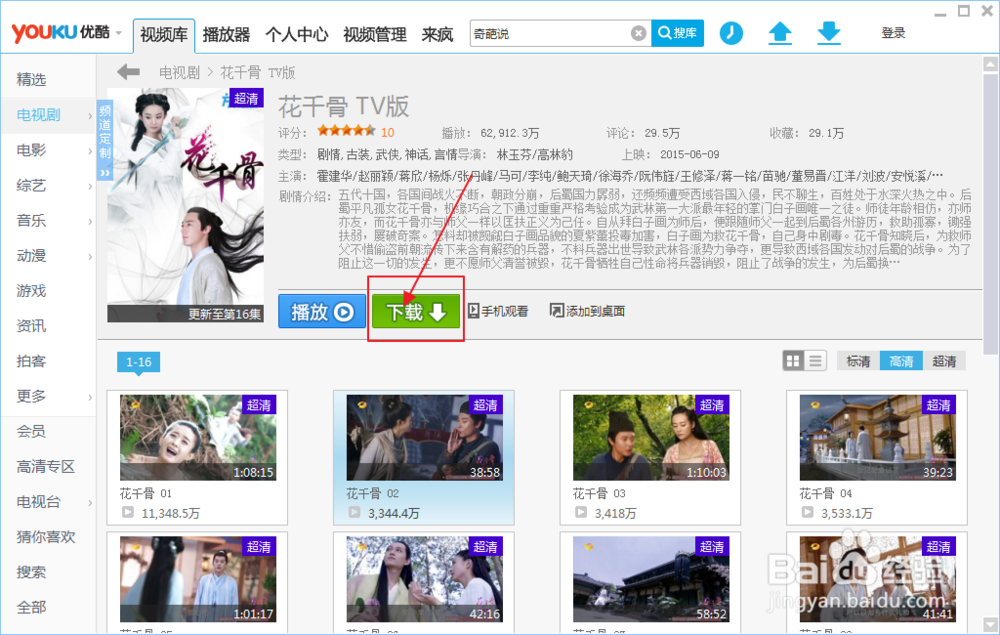Screen dimensions: 1000x635
Task: Click the 花千骨 02 title text
Action: (372, 493)
